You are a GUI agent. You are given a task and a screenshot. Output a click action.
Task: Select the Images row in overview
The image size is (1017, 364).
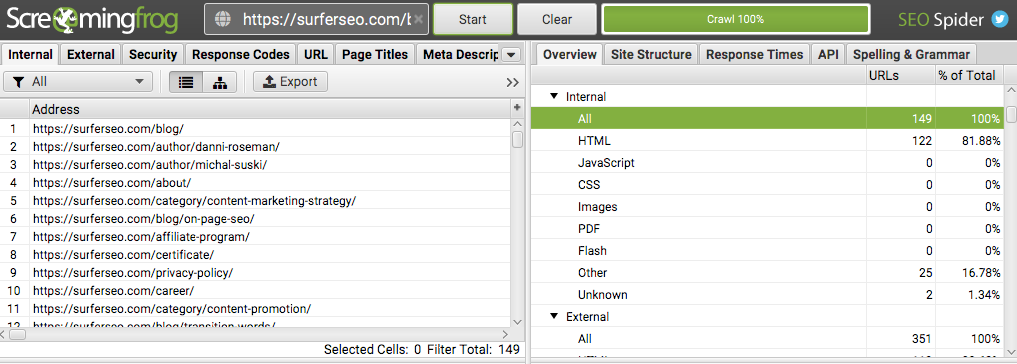tap(767, 207)
